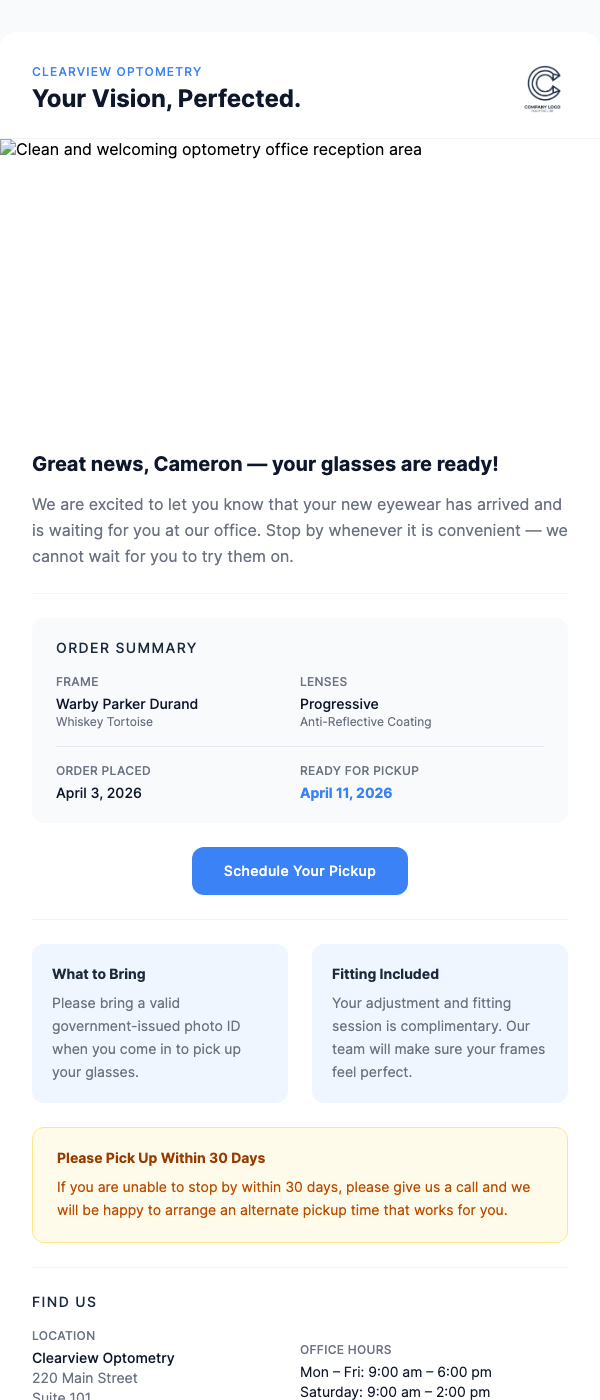Image resolution: width=600 pixels, height=1400 pixels.
Task: Select the "Fitting Included" info card
Action: [x=440, y=1022]
